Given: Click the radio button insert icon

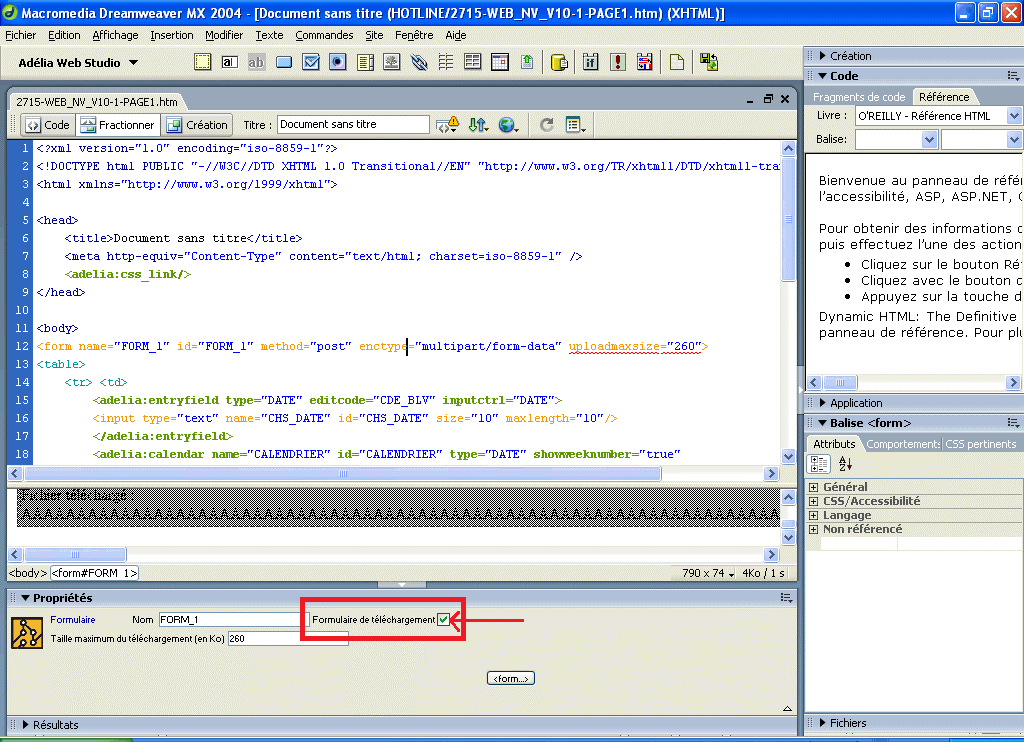Looking at the screenshot, I should coord(338,62).
